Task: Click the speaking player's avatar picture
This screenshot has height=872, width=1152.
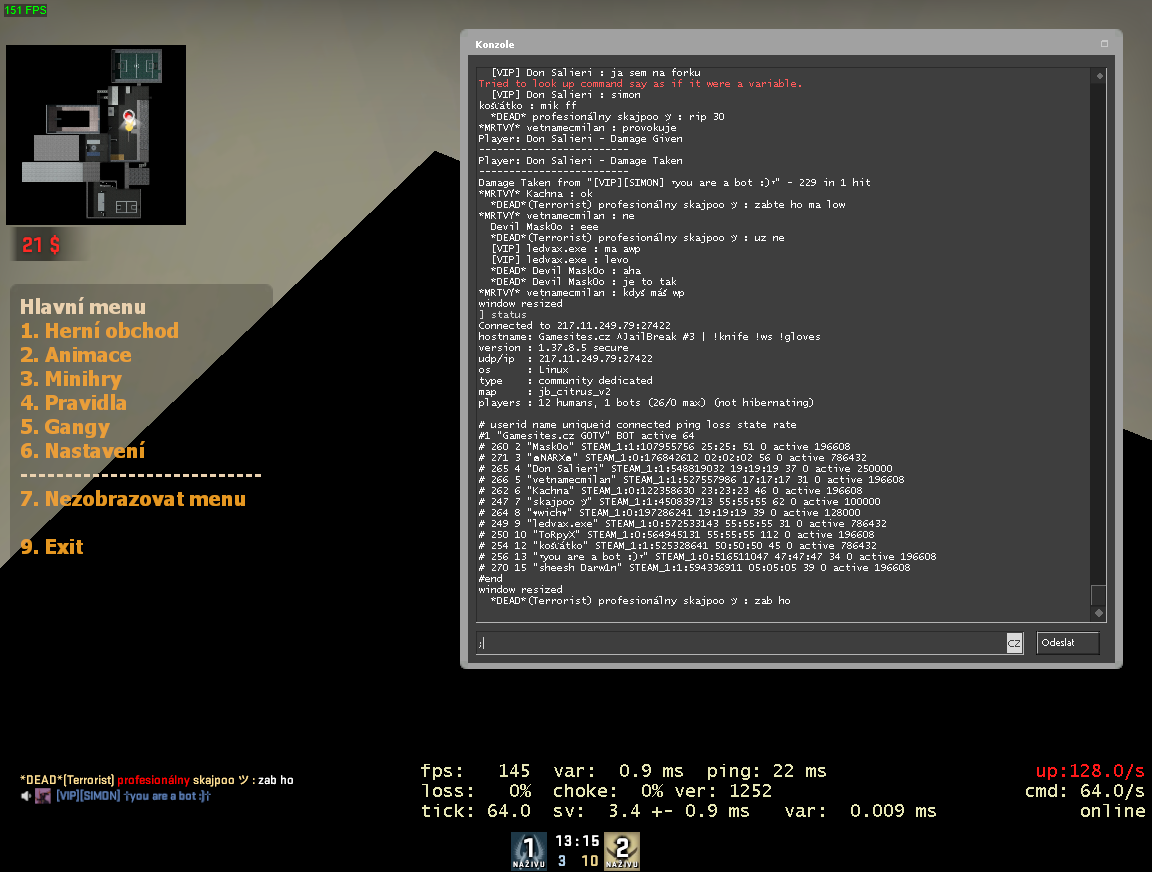Action: point(43,796)
